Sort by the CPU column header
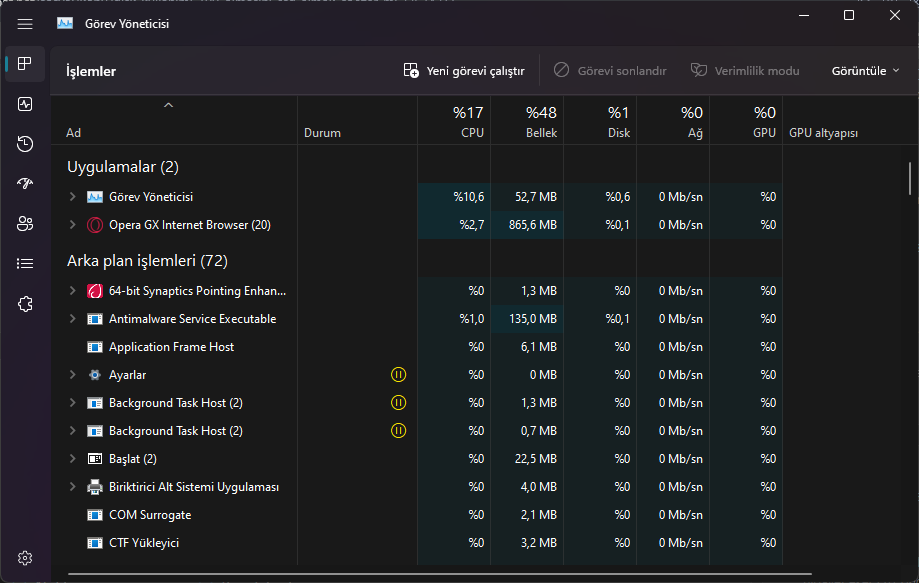The width and height of the screenshot is (919, 583). (x=454, y=121)
